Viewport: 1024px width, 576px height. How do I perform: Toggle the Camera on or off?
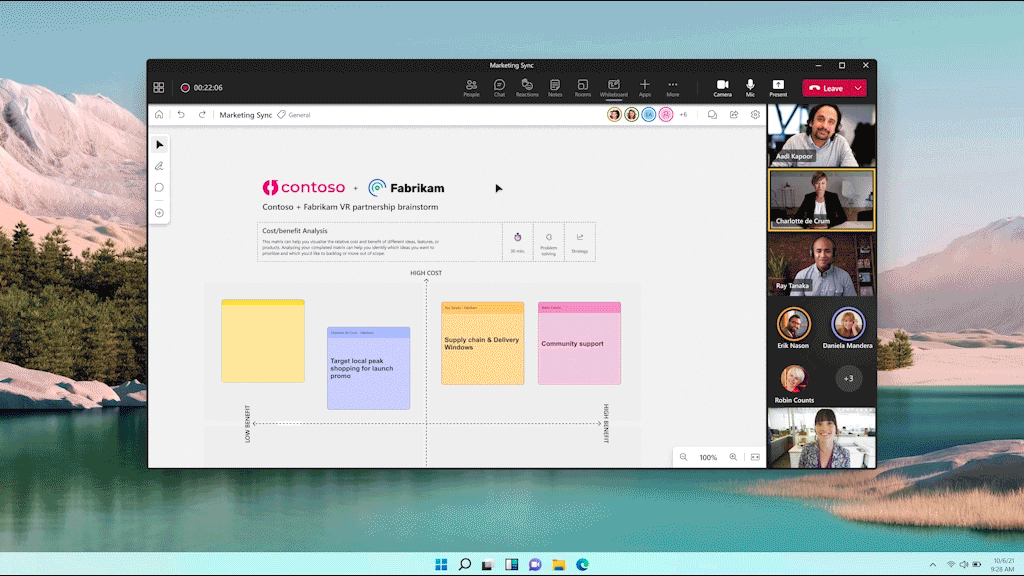(722, 88)
